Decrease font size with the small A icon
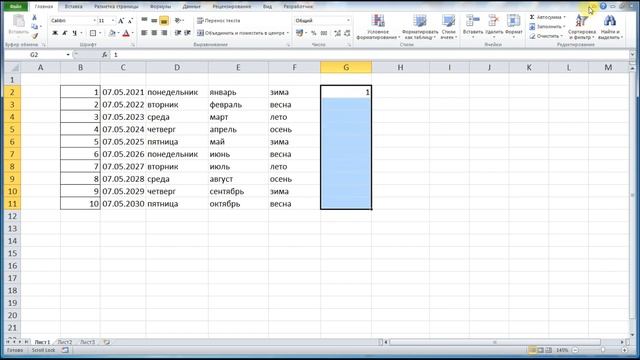This screenshot has height=360, width=640. click(130, 20)
